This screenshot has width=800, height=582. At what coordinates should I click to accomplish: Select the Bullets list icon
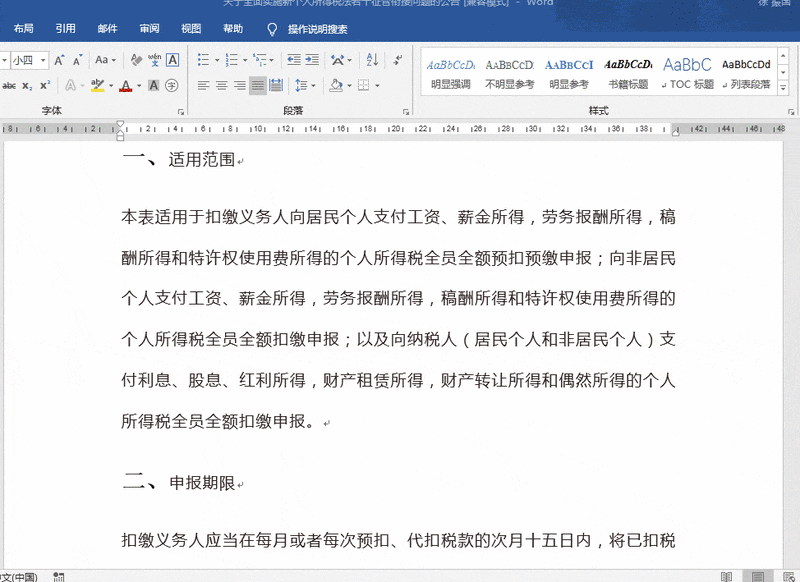pyautogui.click(x=204, y=59)
